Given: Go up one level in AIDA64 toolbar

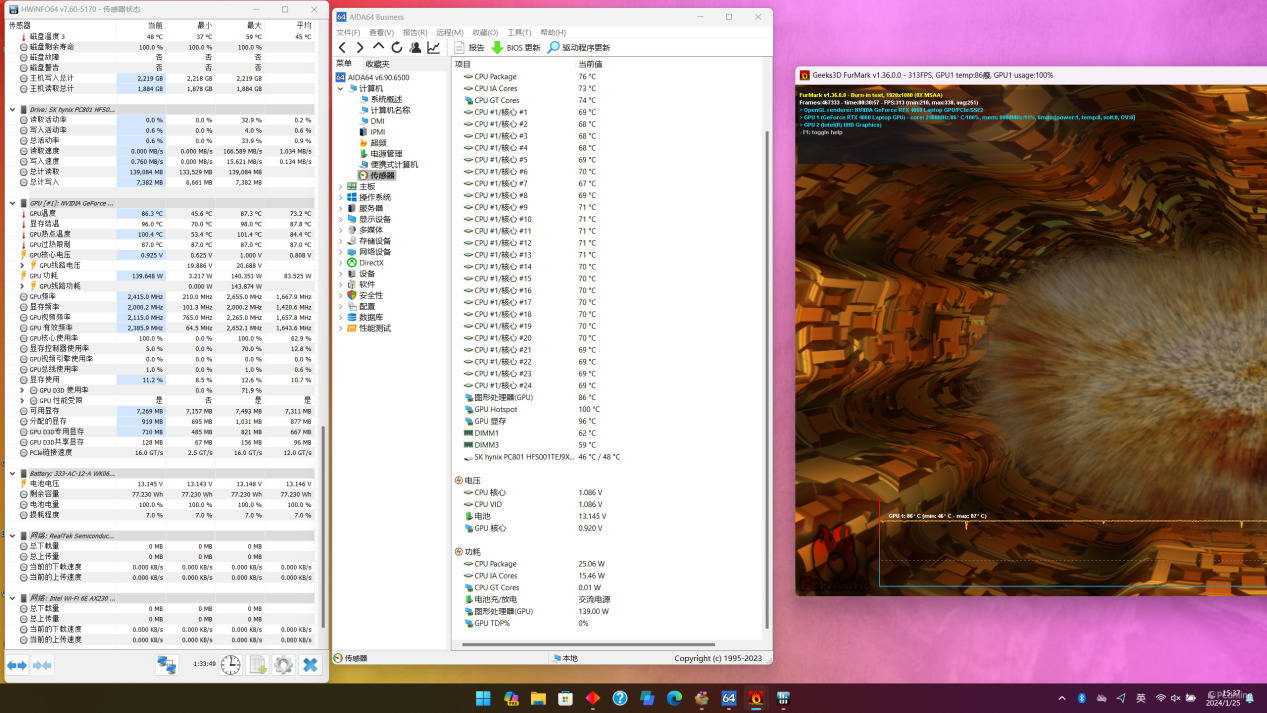Looking at the screenshot, I should pos(378,47).
